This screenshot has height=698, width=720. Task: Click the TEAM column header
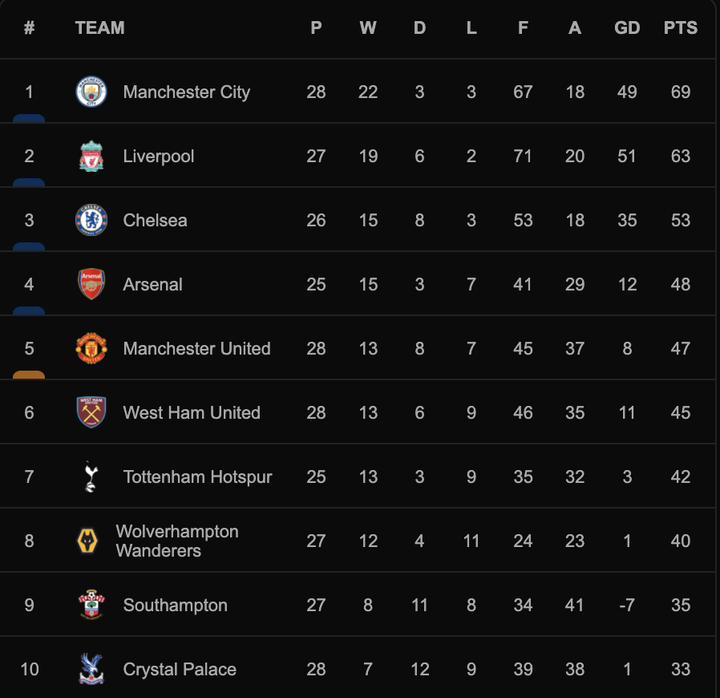pos(100,28)
